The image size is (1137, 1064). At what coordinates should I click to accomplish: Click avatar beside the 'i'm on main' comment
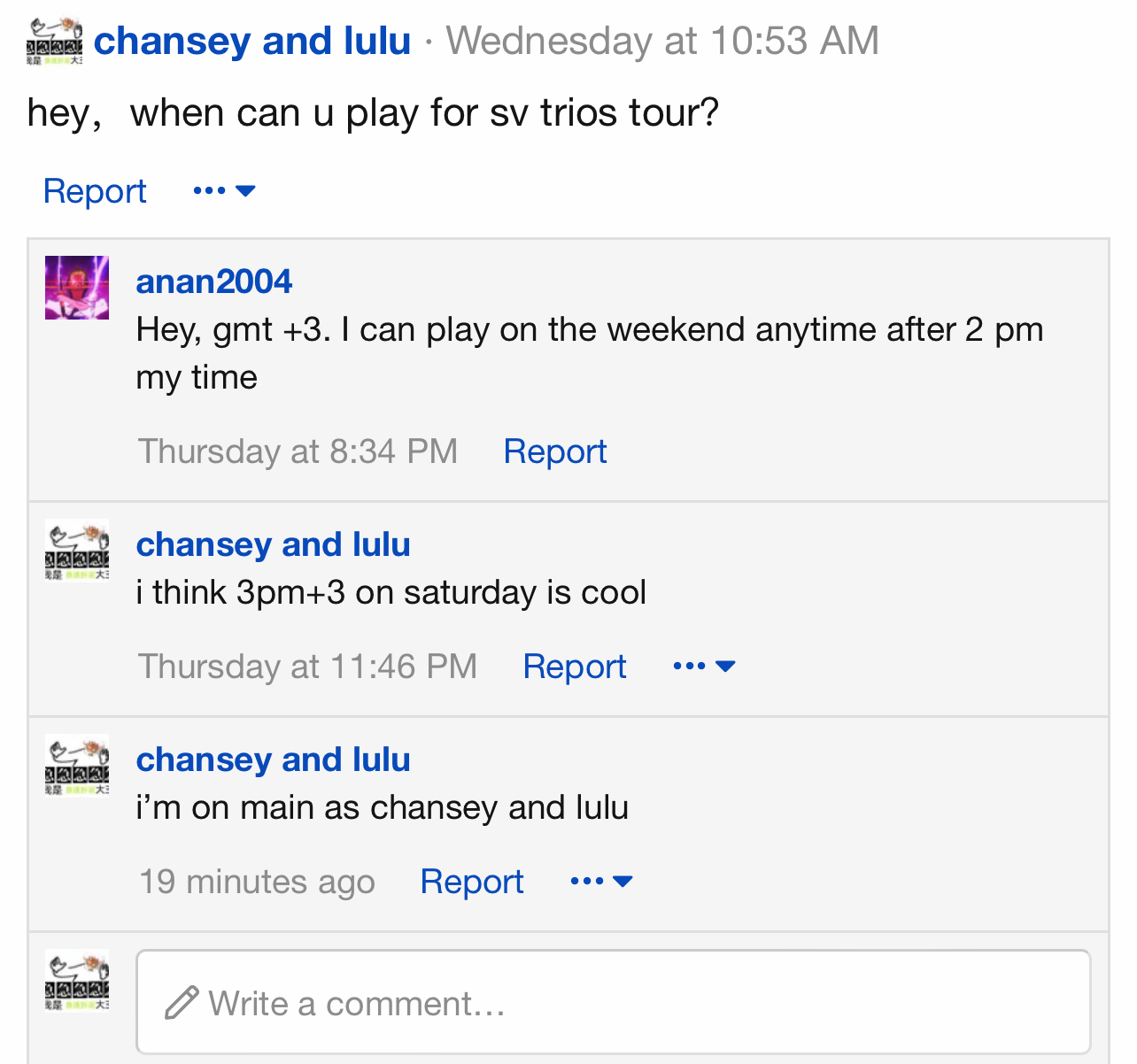coord(77,766)
